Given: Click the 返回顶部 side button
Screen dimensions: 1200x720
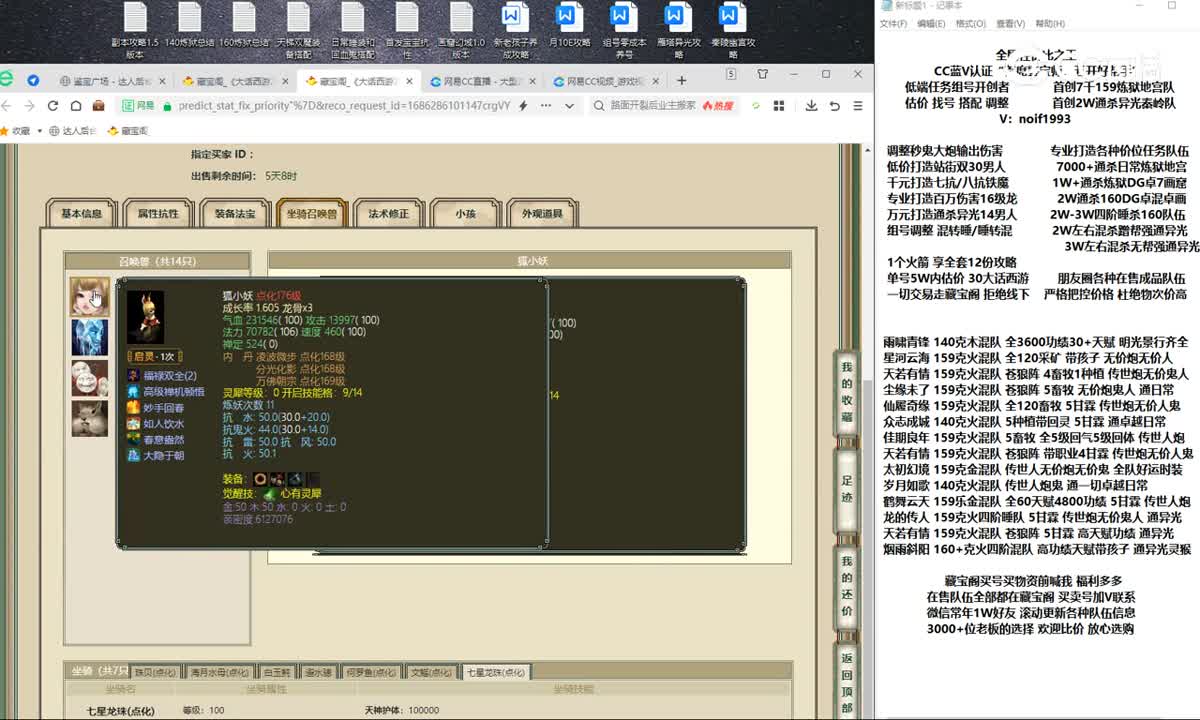Looking at the screenshot, I should [x=846, y=683].
